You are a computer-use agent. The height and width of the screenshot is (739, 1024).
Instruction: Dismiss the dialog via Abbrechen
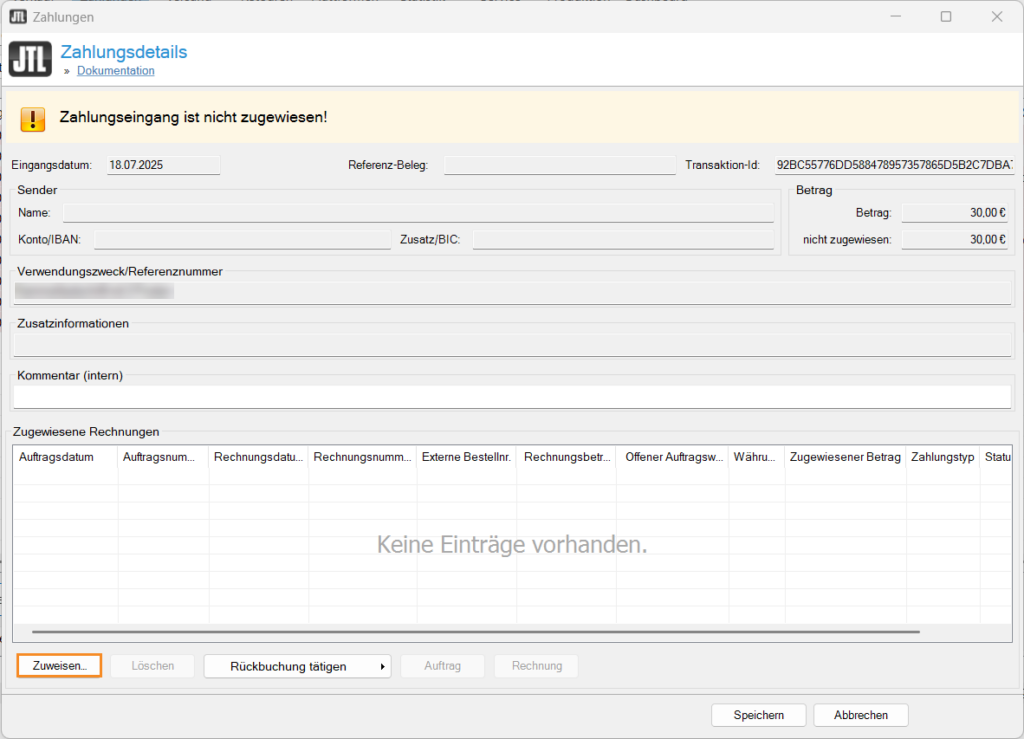[x=860, y=714]
